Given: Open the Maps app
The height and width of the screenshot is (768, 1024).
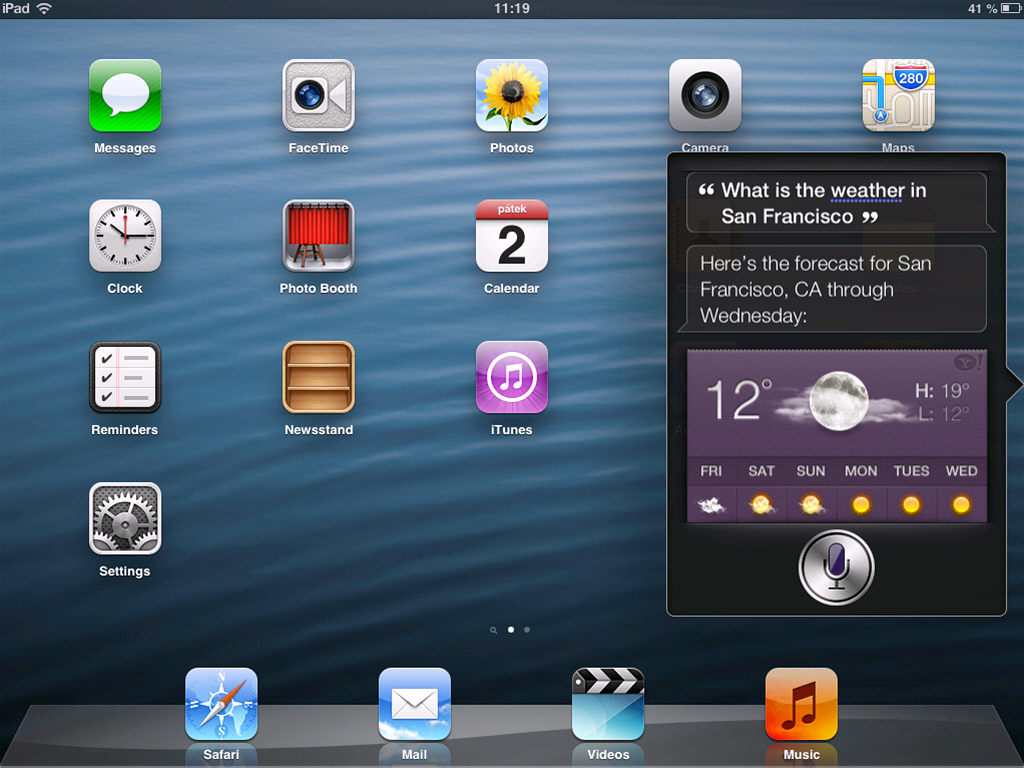Looking at the screenshot, I should point(898,96).
